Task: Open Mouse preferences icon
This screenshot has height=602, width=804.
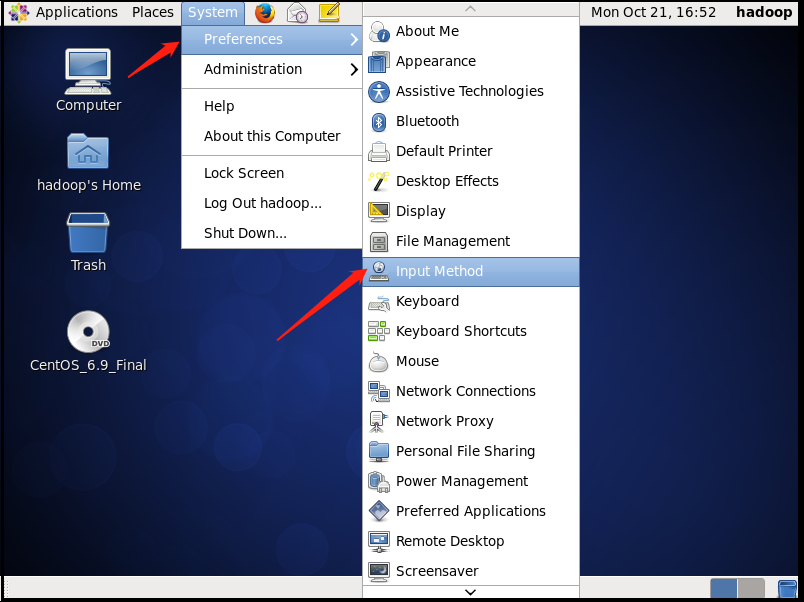Action: (x=379, y=362)
